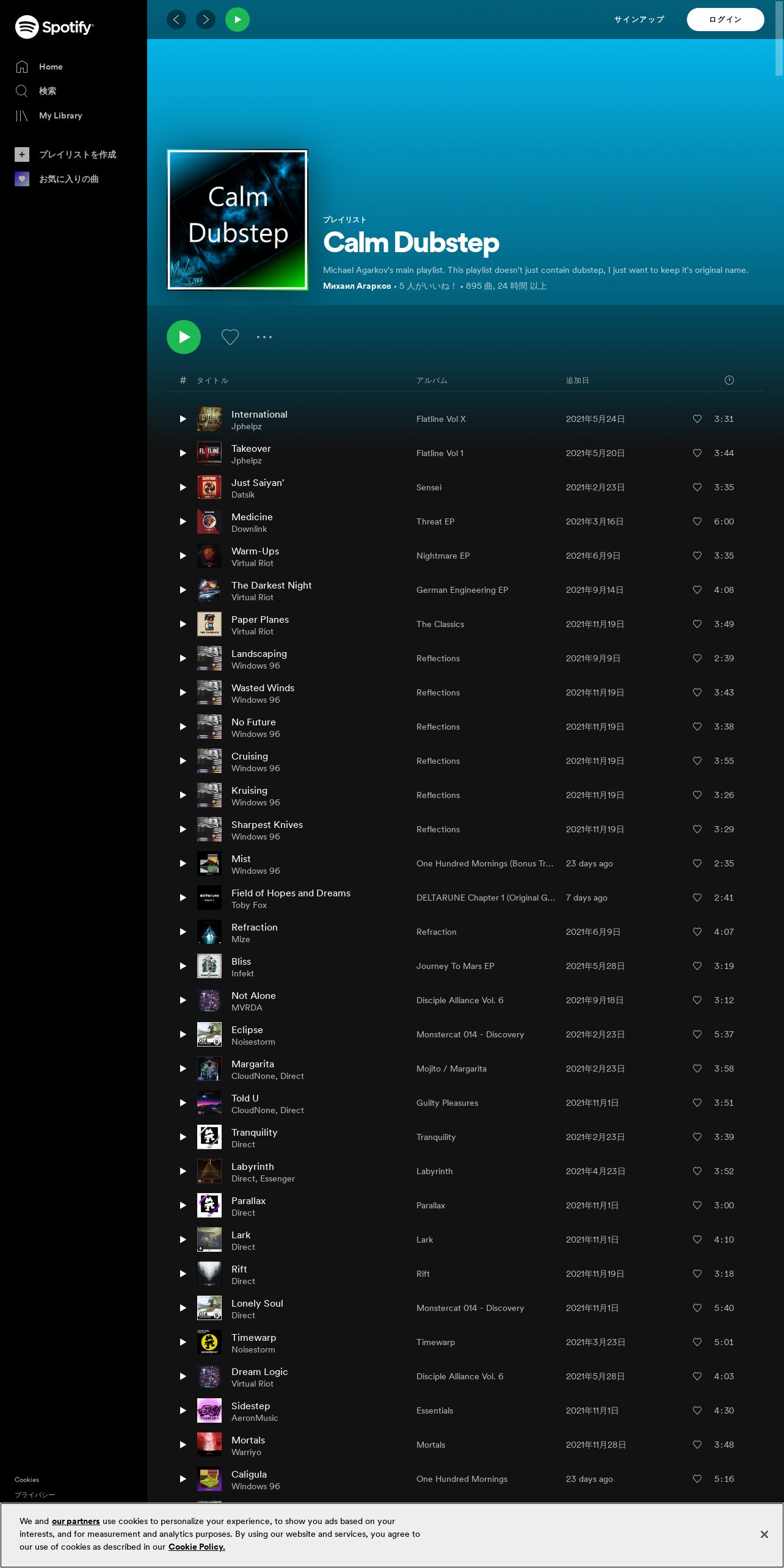
Task: Play the Eclipse track
Action: tap(183, 1034)
